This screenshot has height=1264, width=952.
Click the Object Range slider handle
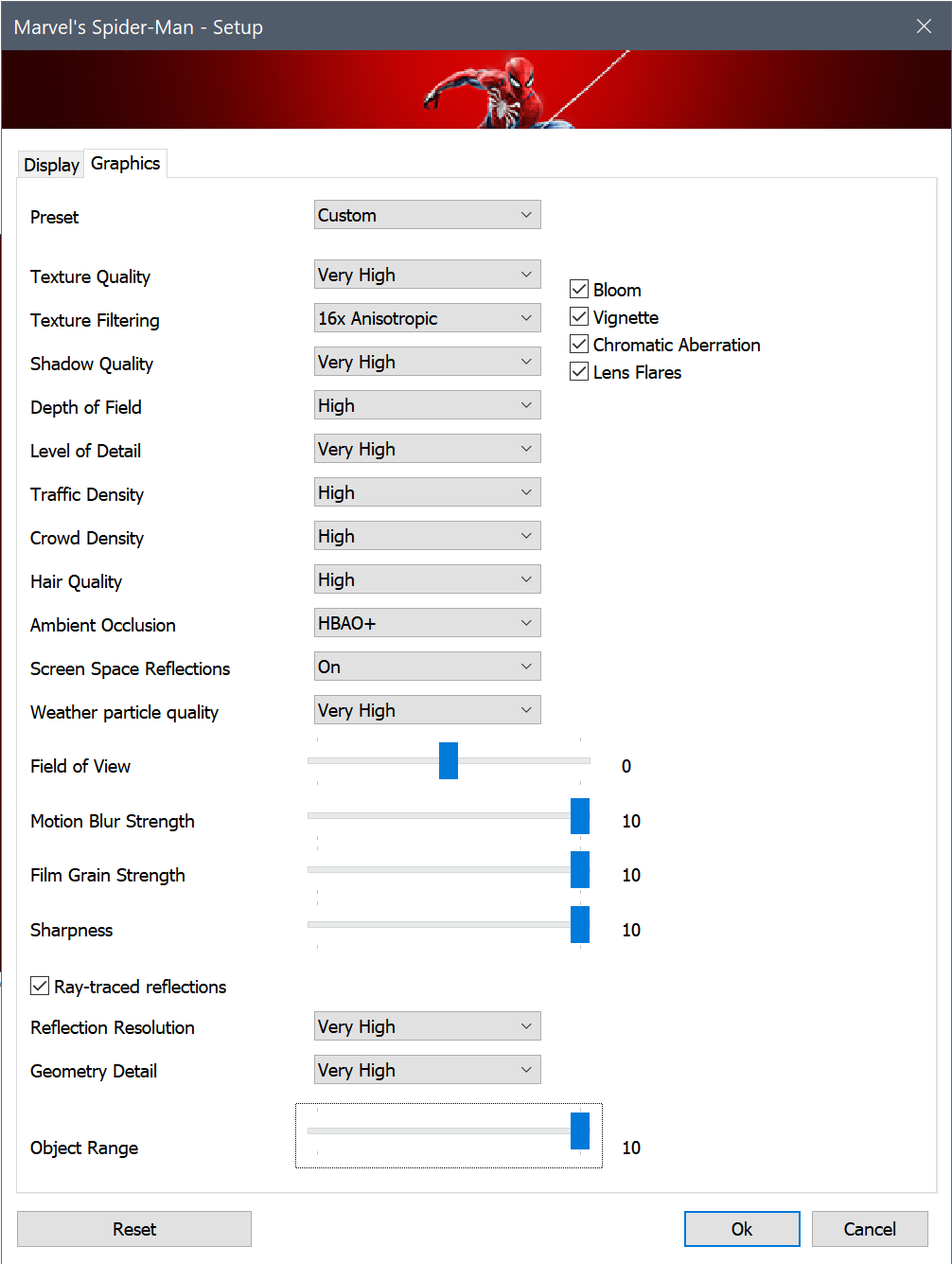click(580, 1130)
